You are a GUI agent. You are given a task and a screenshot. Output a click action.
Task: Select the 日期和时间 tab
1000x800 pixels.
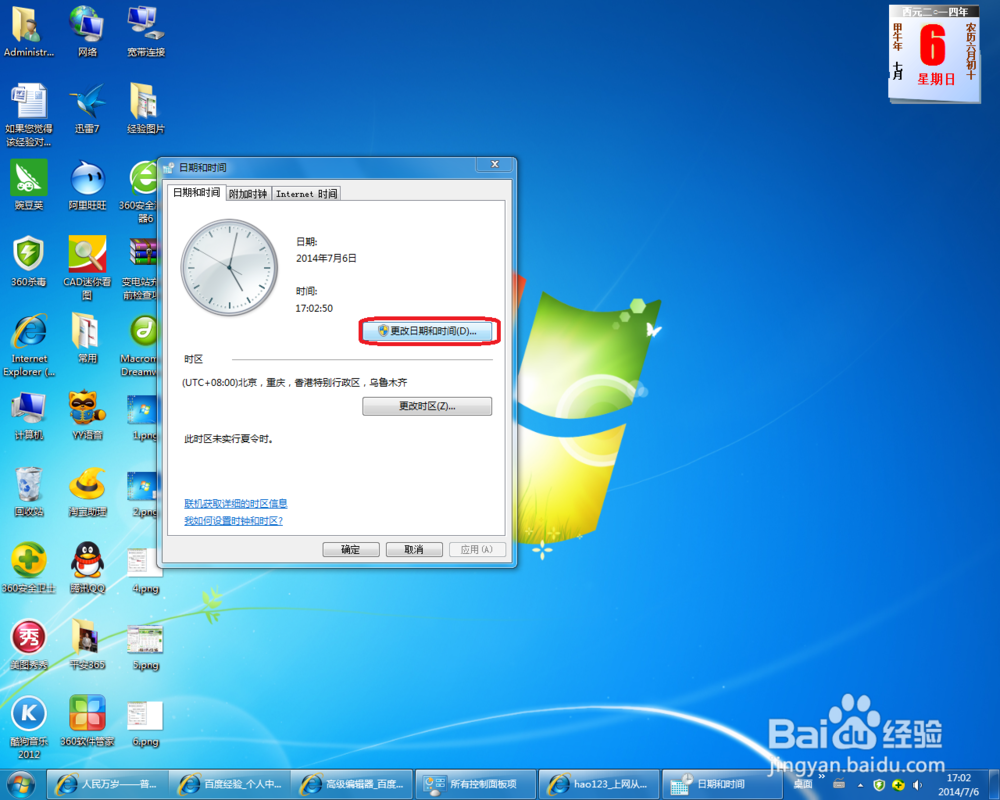coord(196,192)
